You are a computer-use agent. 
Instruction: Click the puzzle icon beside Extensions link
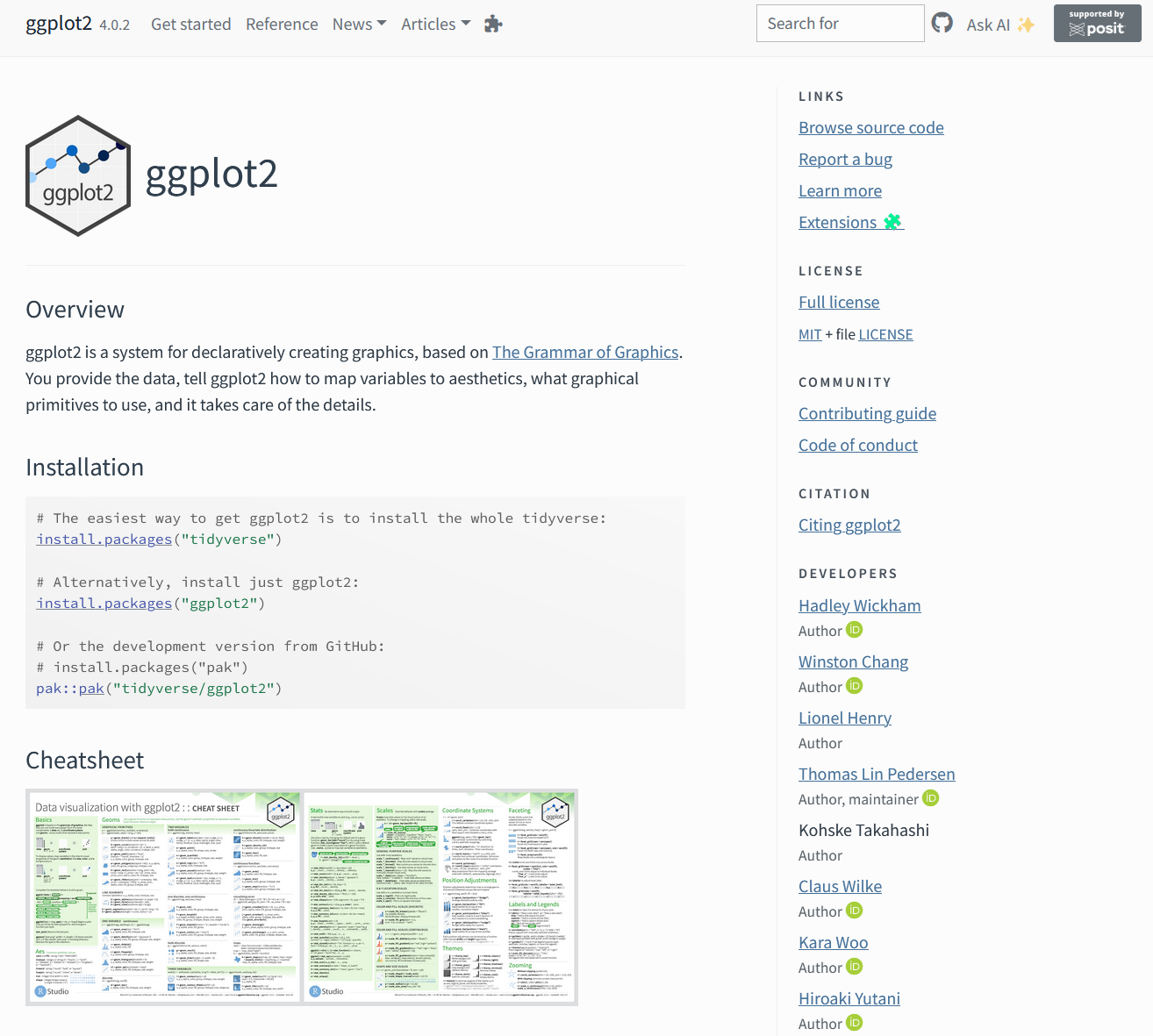coord(892,221)
